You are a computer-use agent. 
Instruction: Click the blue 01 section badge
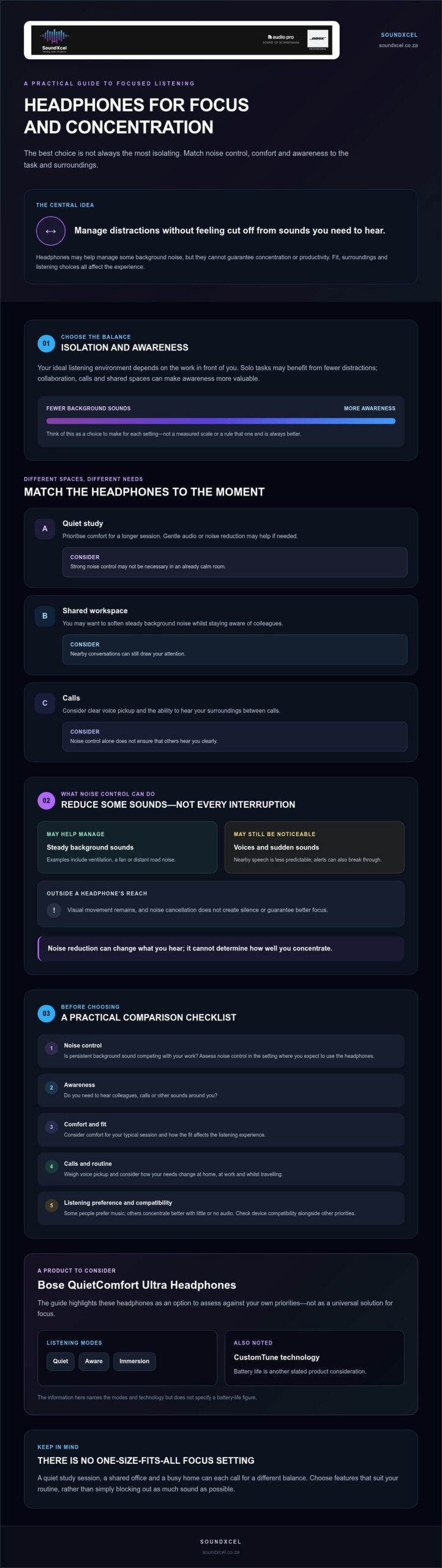(x=46, y=344)
